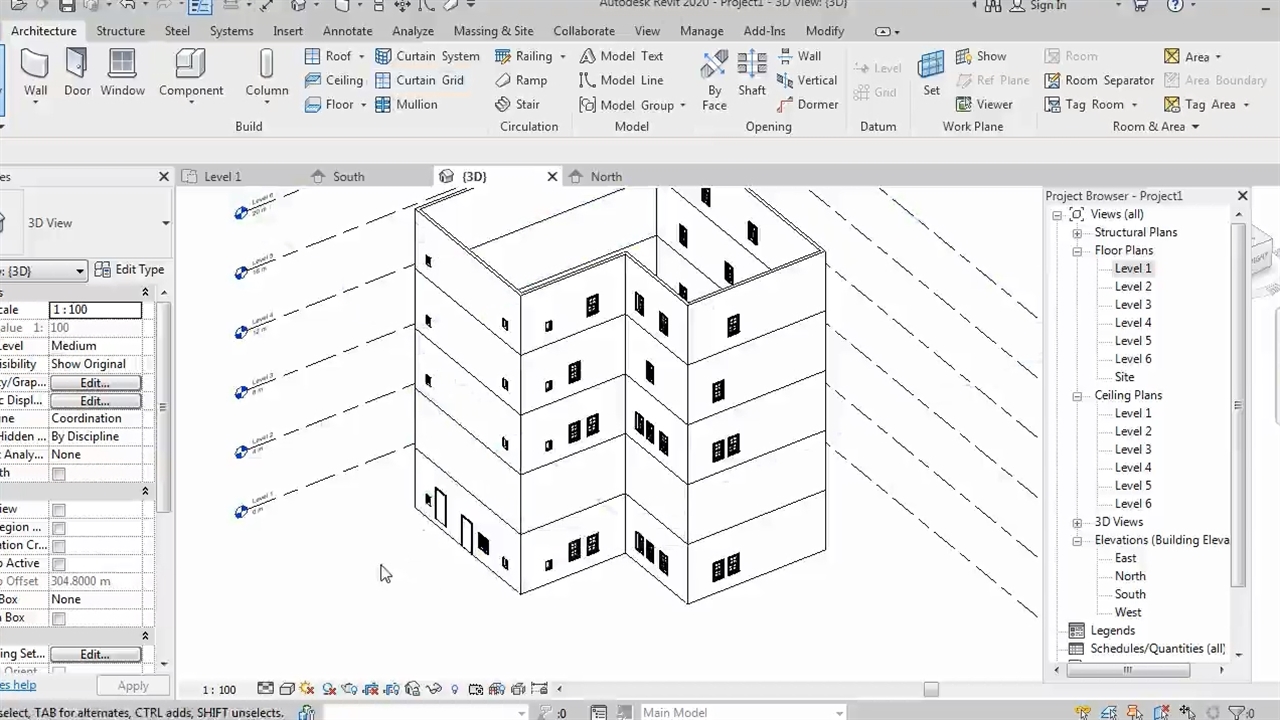Click the Door tool icon
This screenshot has height=720, width=1280.
77,73
